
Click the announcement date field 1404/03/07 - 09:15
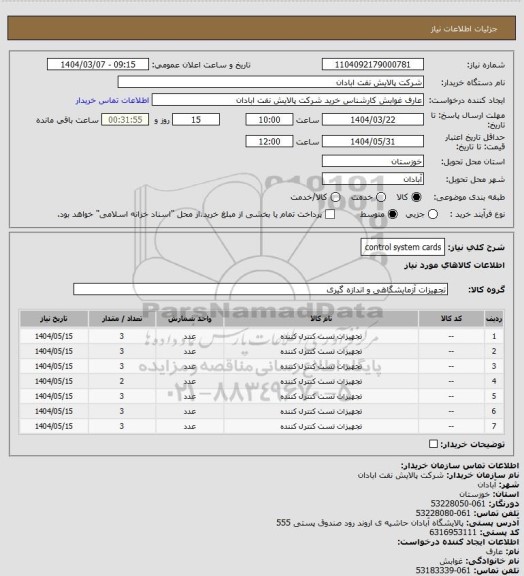pos(98,64)
